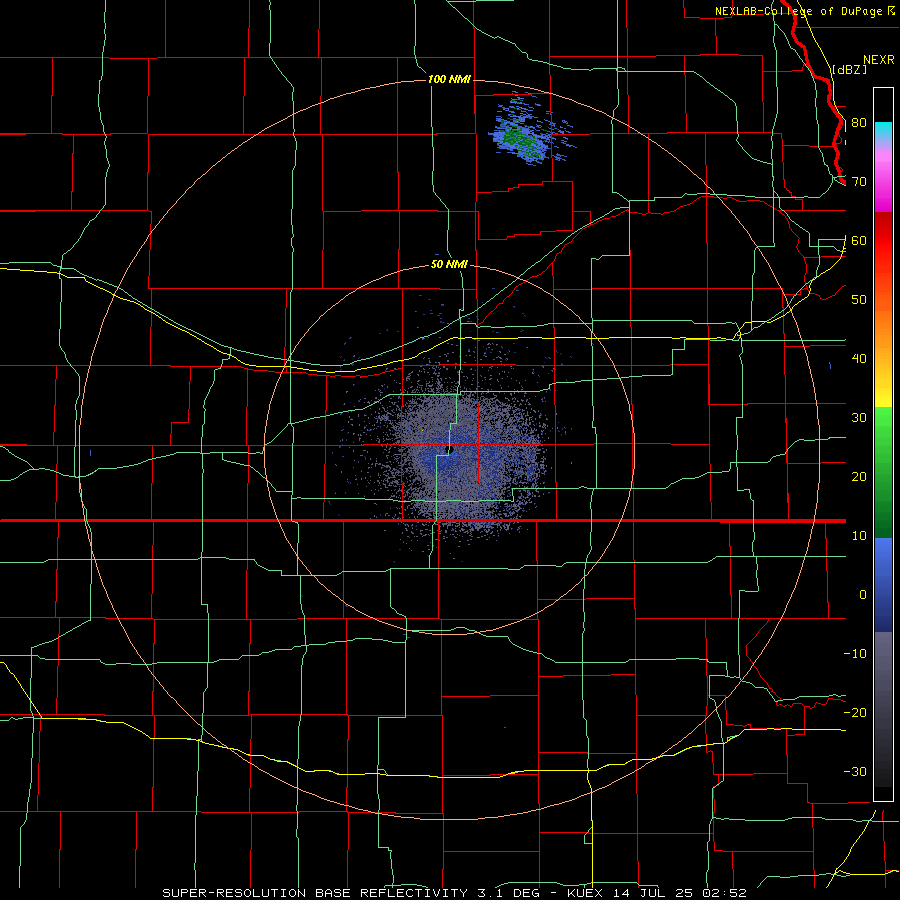
Task: Click the green segment of the color bar
Action: [x=883, y=472]
